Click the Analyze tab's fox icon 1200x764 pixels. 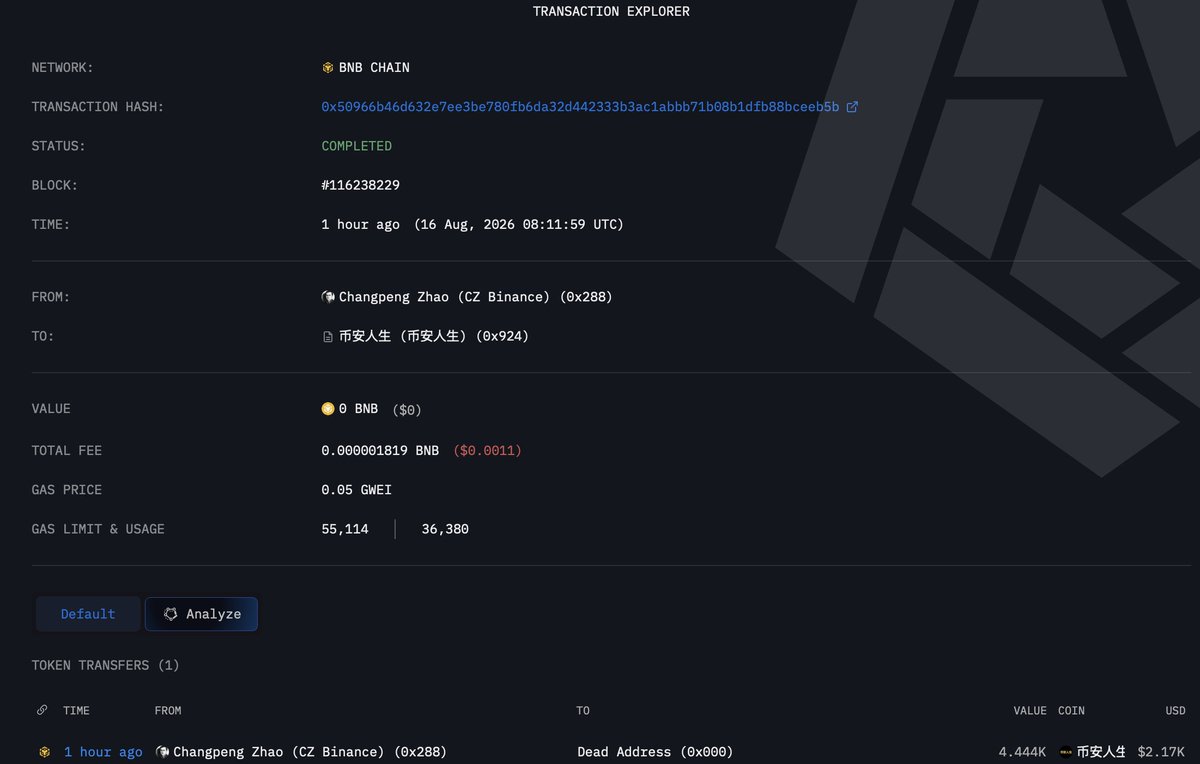pos(171,614)
